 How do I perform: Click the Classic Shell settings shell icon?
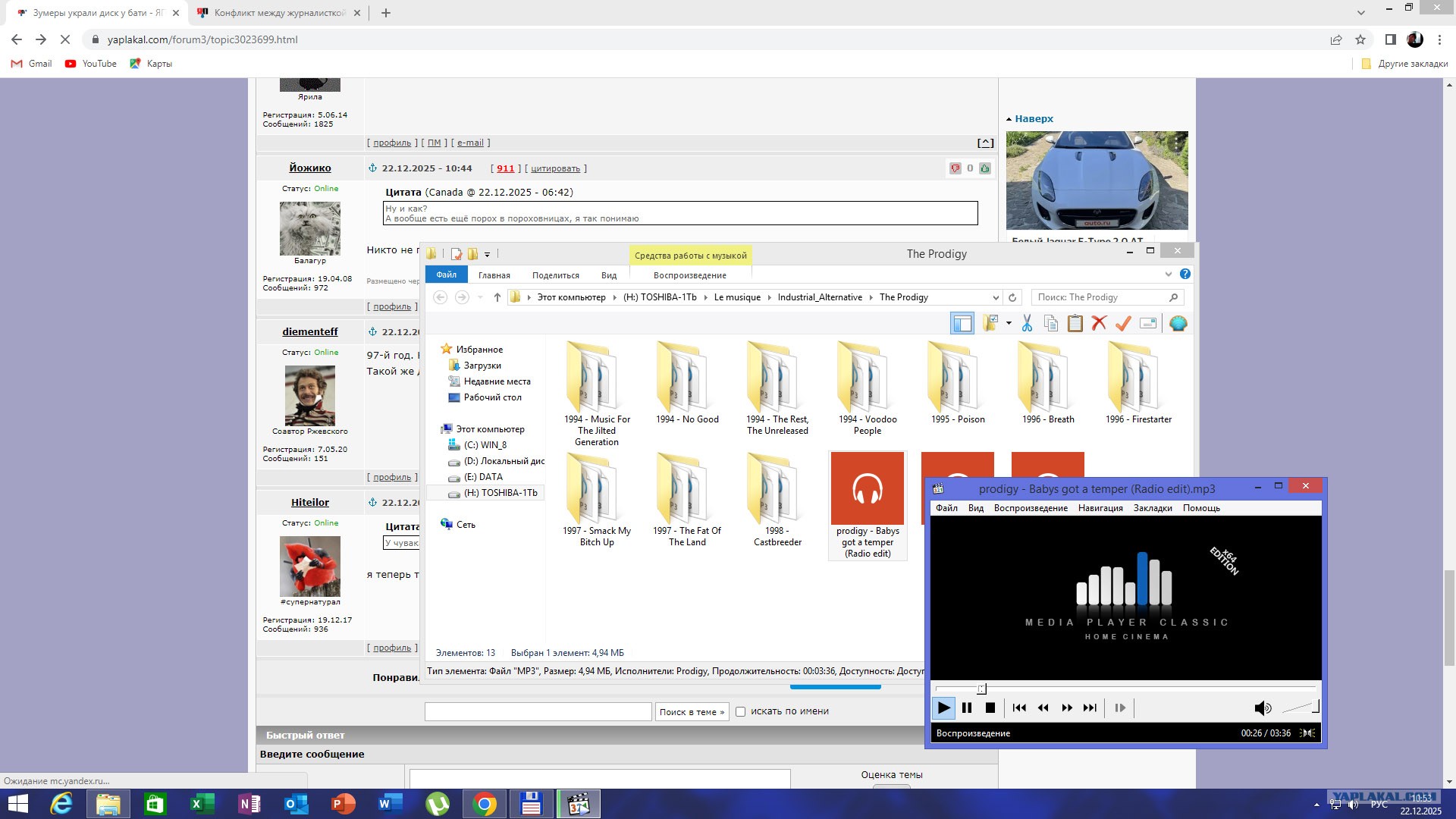click(x=1178, y=324)
